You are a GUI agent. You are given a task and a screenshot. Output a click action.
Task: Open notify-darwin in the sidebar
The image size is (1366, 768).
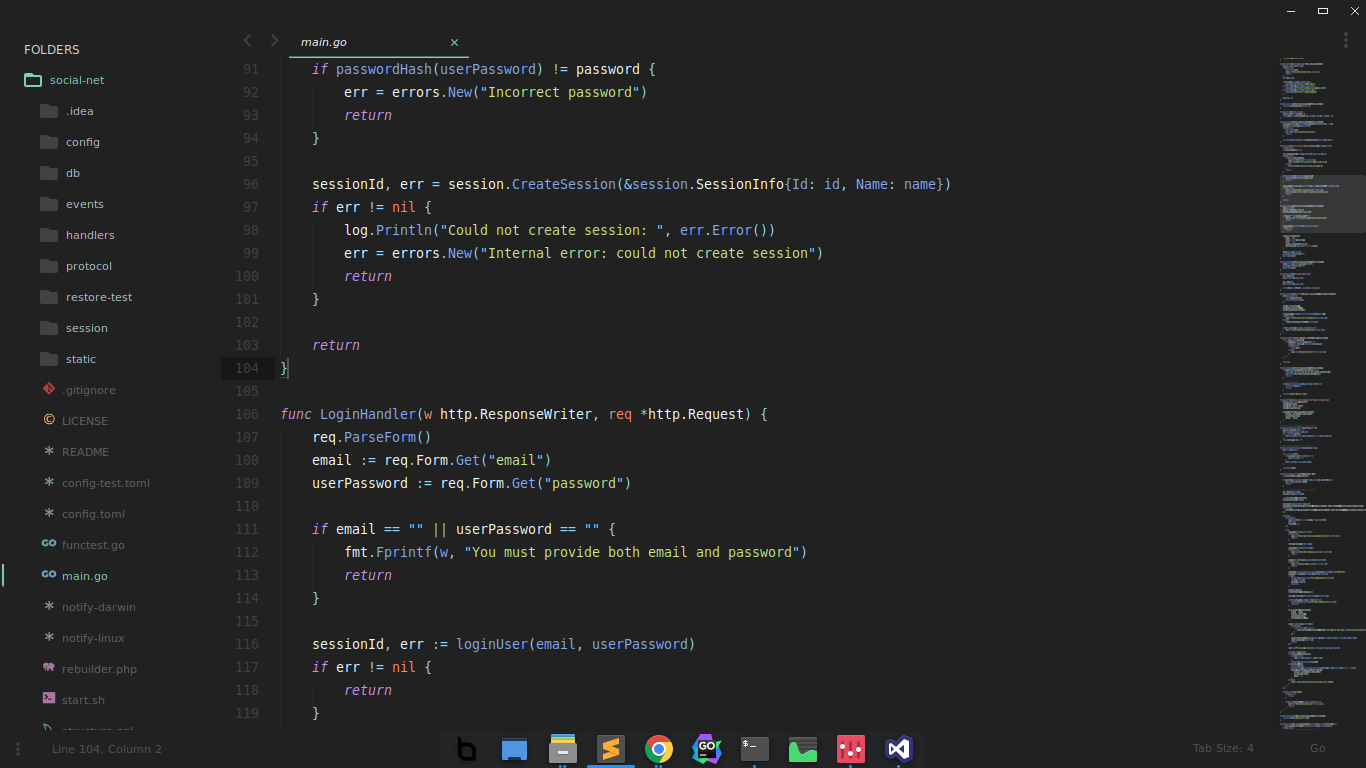click(x=99, y=607)
